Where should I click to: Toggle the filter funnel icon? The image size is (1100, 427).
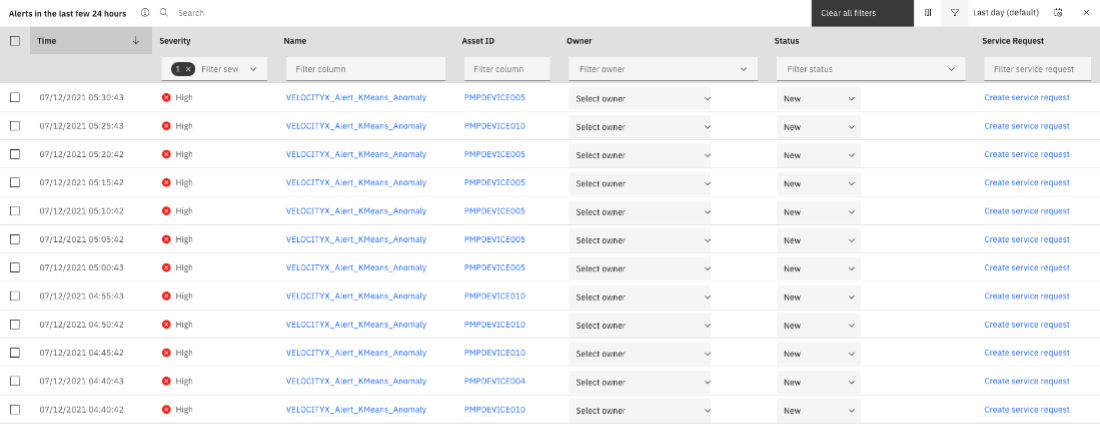pyautogui.click(x=955, y=13)
